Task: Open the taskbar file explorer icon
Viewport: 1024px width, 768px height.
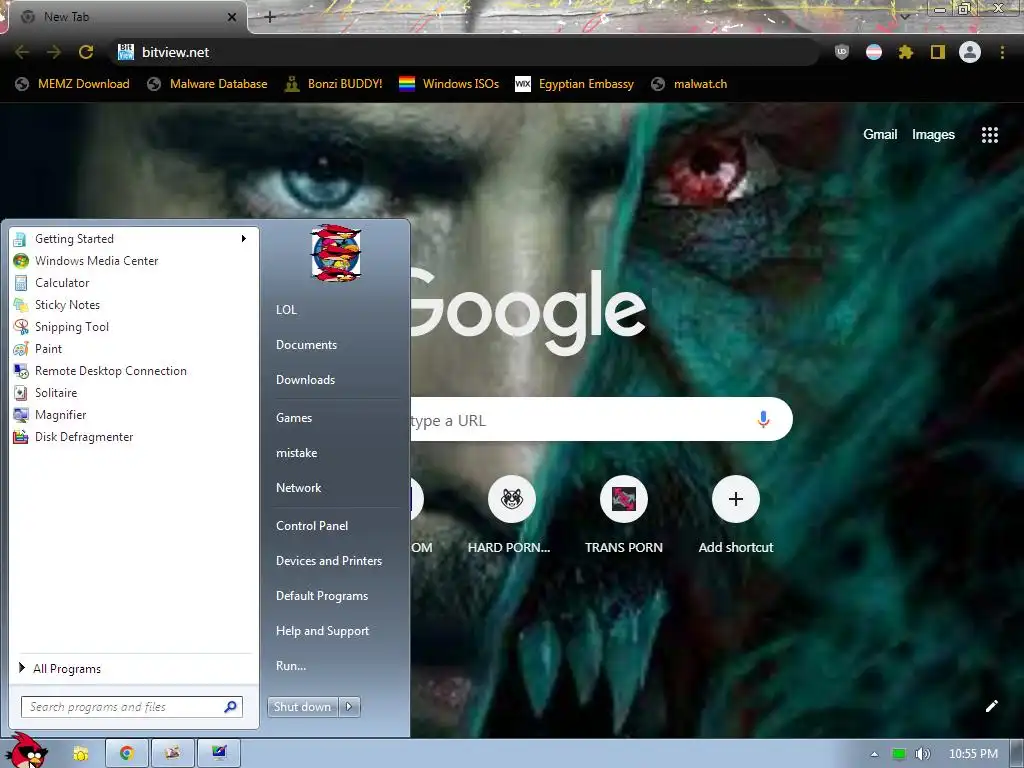Action: point(81,754)
